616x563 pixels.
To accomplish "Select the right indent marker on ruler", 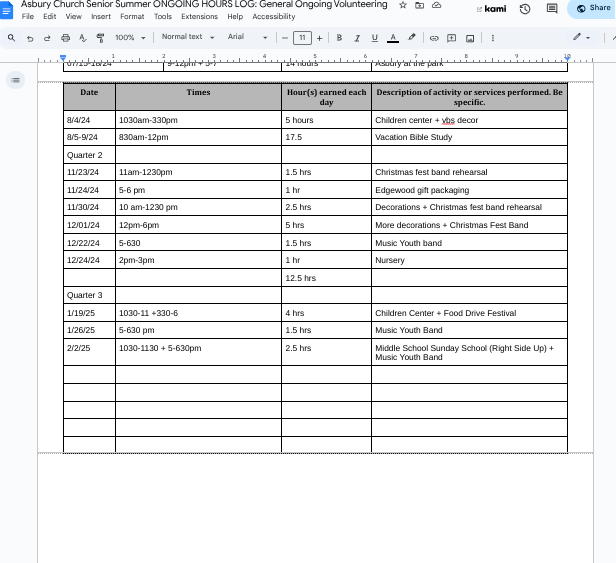I will [567, 58].
